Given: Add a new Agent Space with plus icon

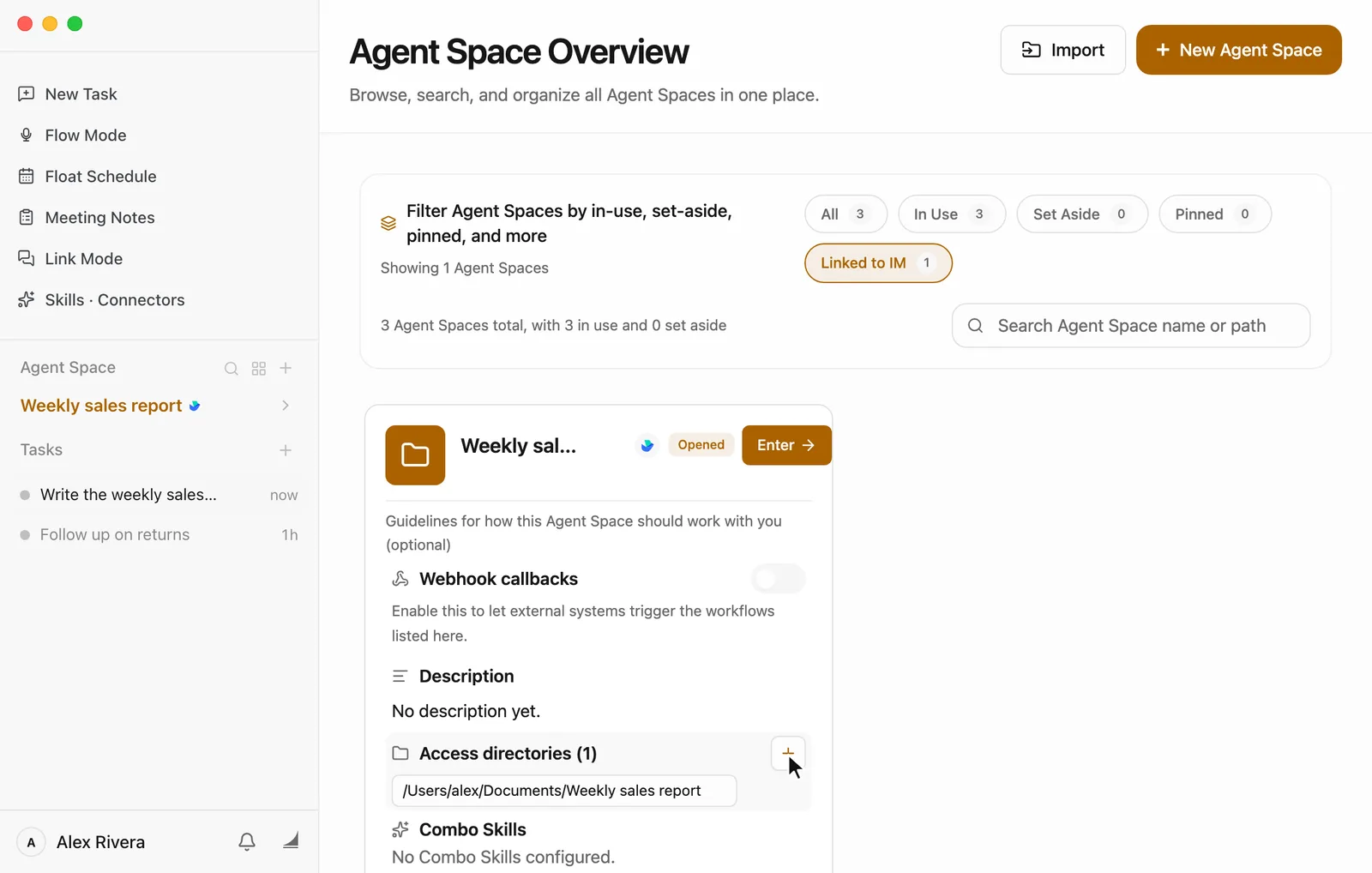Looking at the screenshot, I should pyautogui.click(x=286, y=368).
